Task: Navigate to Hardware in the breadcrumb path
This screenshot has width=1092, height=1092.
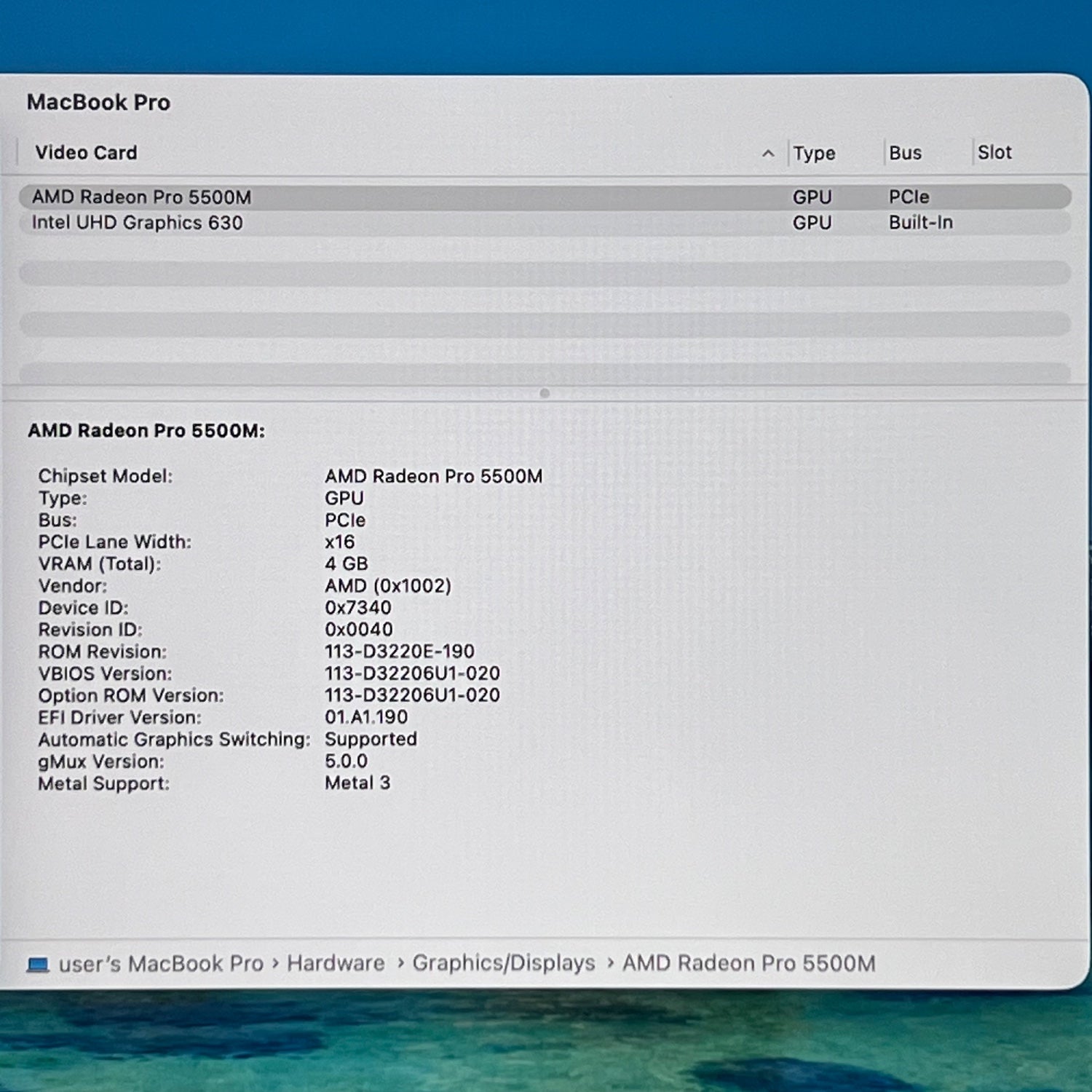Action: coord(336,962)
